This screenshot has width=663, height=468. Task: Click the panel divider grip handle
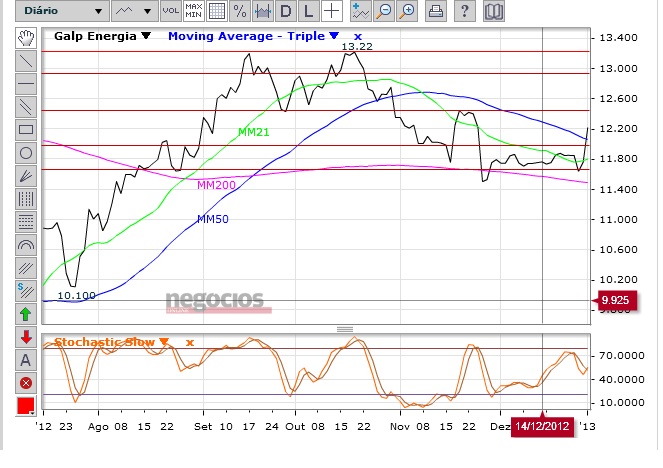[x=345, y=329]
